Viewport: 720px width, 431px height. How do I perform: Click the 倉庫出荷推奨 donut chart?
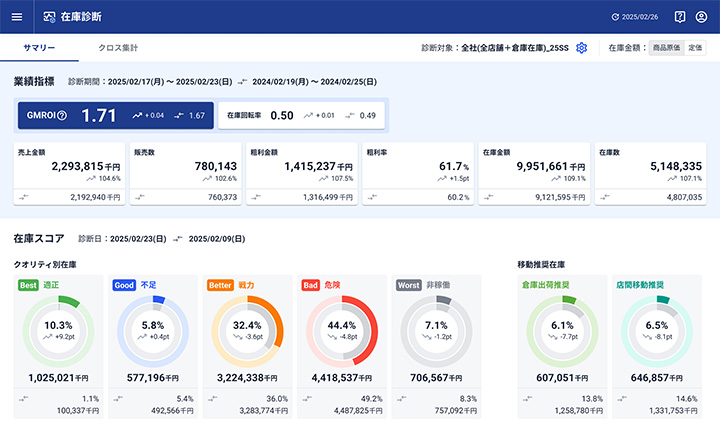point(561,332)
